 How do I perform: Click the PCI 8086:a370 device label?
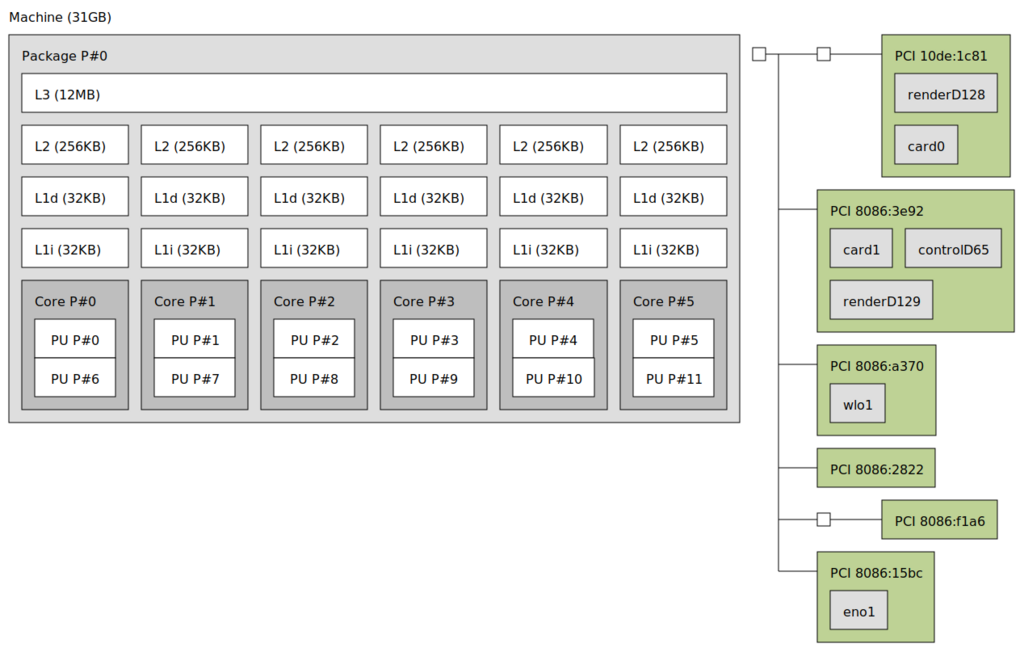pyautogui.click(x=876, y=367)
